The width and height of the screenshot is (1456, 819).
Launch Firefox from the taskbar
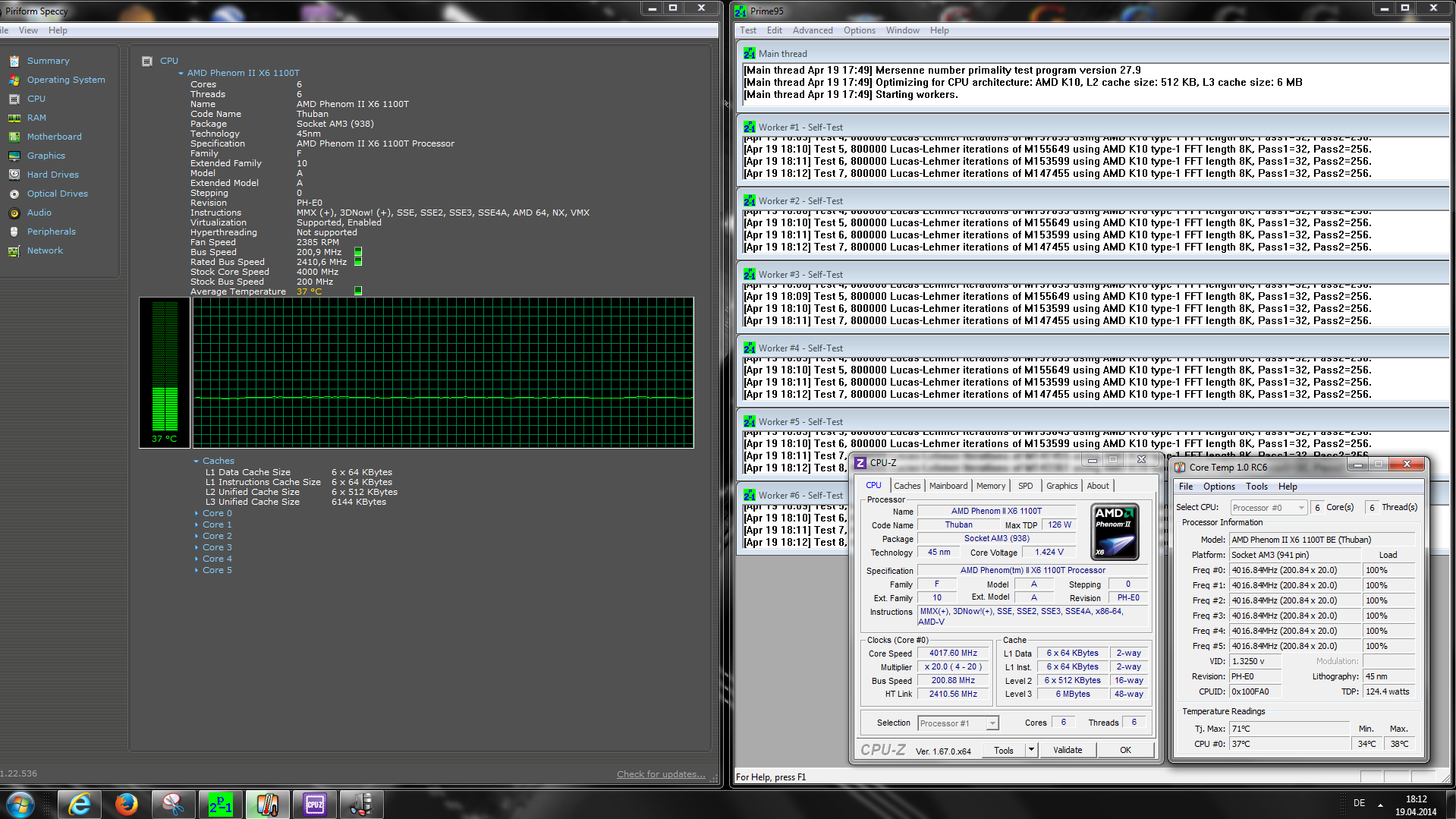click(126, 804)
